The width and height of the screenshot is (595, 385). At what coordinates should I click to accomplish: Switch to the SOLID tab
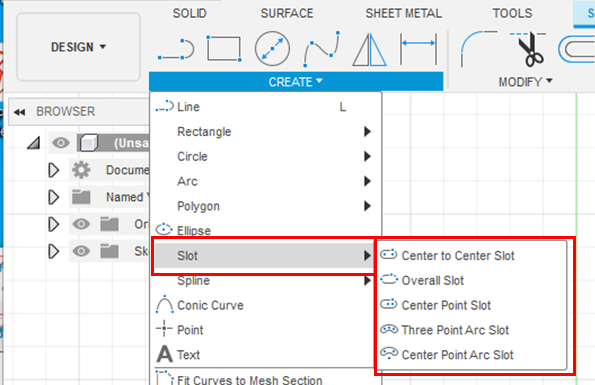pos(190,13)
